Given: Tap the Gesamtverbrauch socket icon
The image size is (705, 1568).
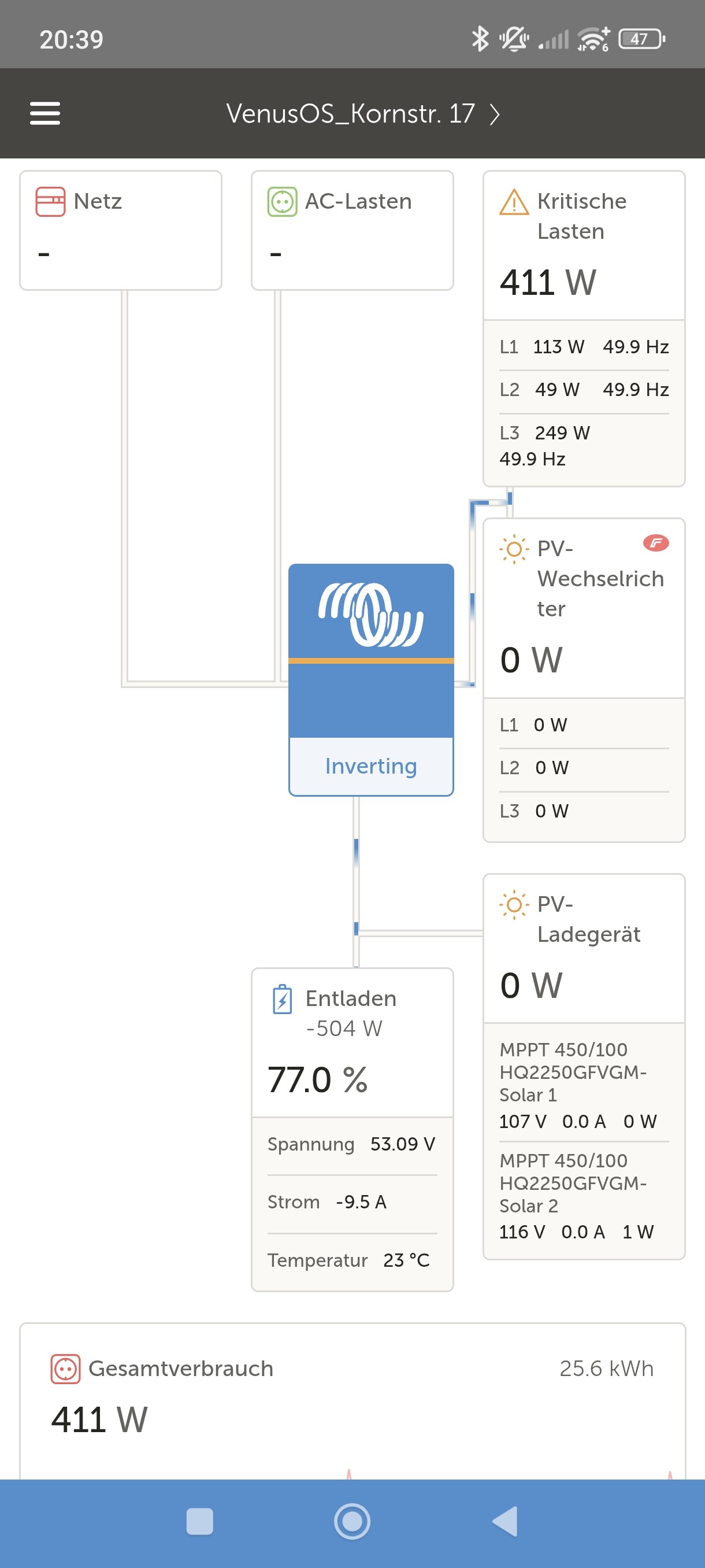Looking at the screenshot, I should (65, 1369).
